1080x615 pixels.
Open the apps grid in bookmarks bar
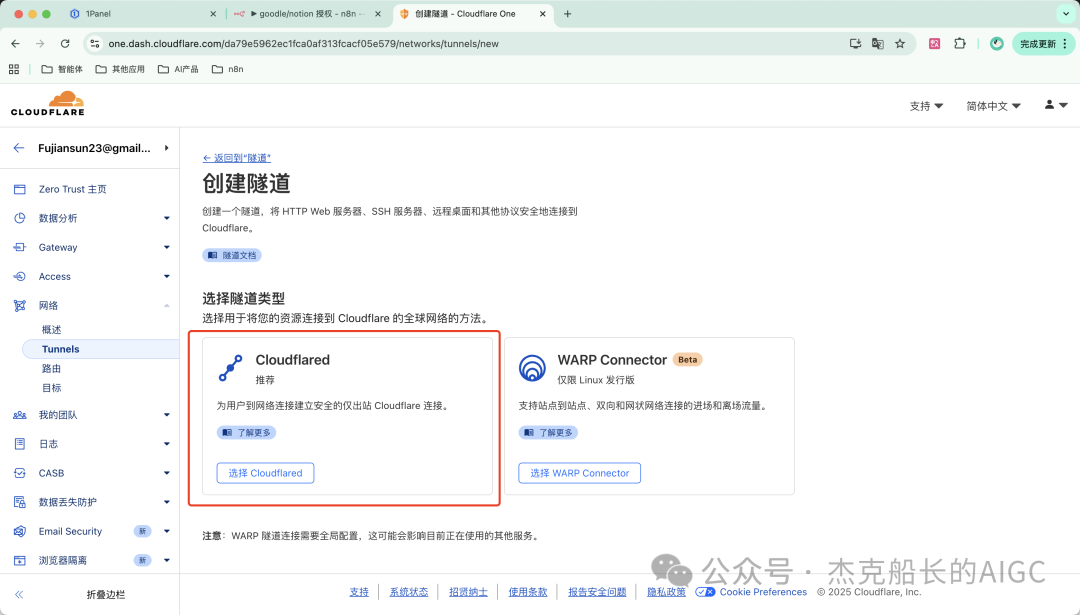(14, 69)
